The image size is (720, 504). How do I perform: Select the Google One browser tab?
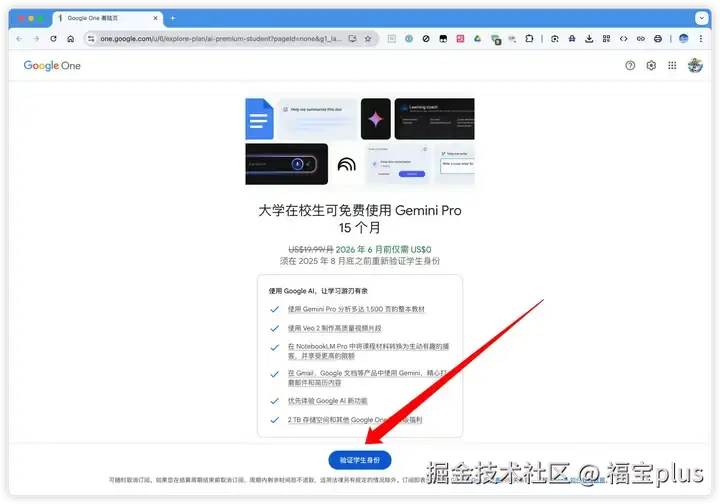point(108,18)
